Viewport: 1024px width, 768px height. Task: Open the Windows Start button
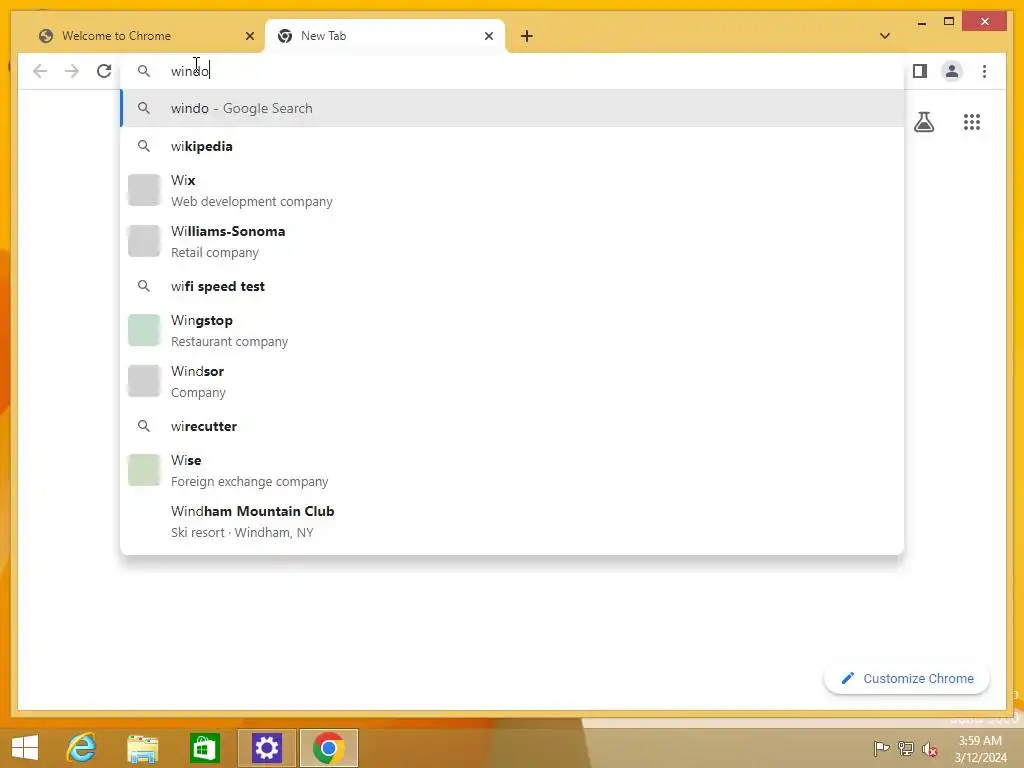(x=25, y=748)
